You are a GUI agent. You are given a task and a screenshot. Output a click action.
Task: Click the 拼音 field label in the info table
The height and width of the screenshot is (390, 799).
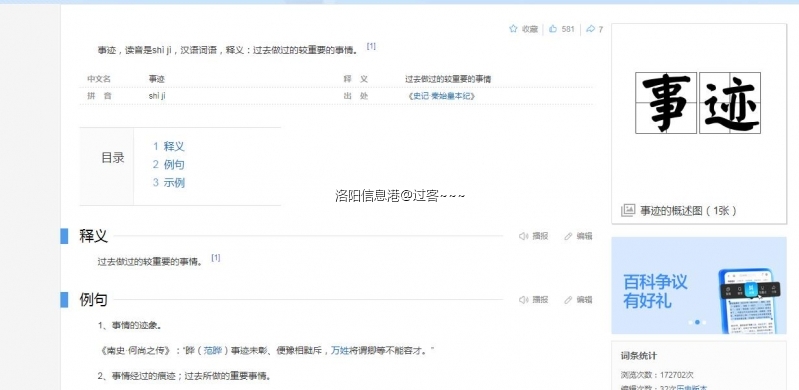pos(99,96)
